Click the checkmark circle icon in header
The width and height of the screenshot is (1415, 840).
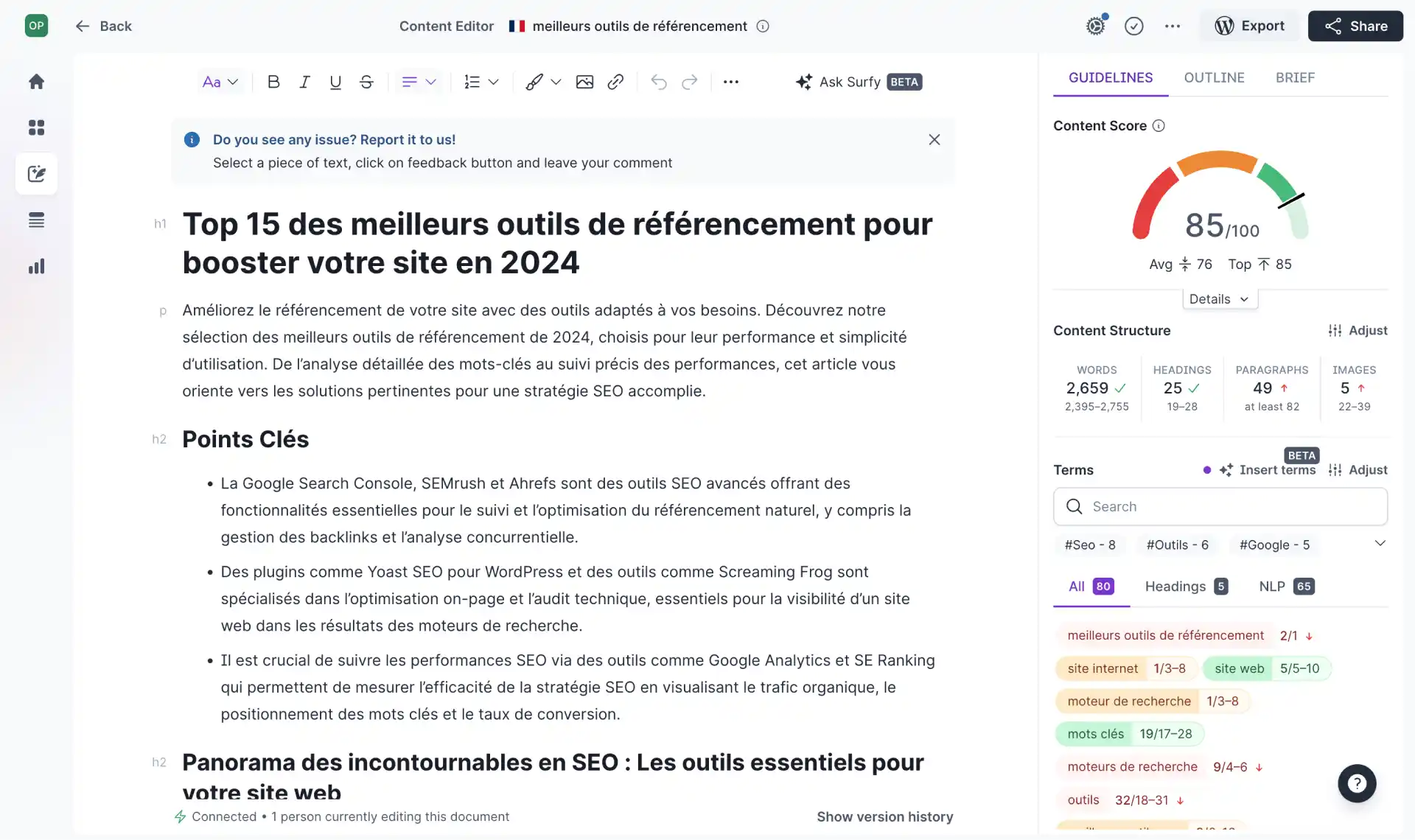(1134, 26)
